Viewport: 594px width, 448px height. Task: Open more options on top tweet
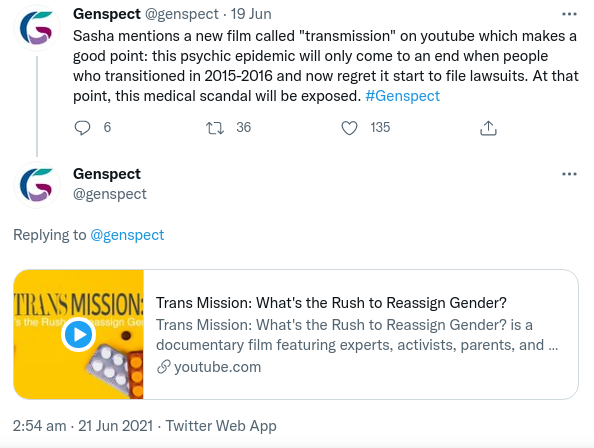pyautogui.click(x=569, y=14)
